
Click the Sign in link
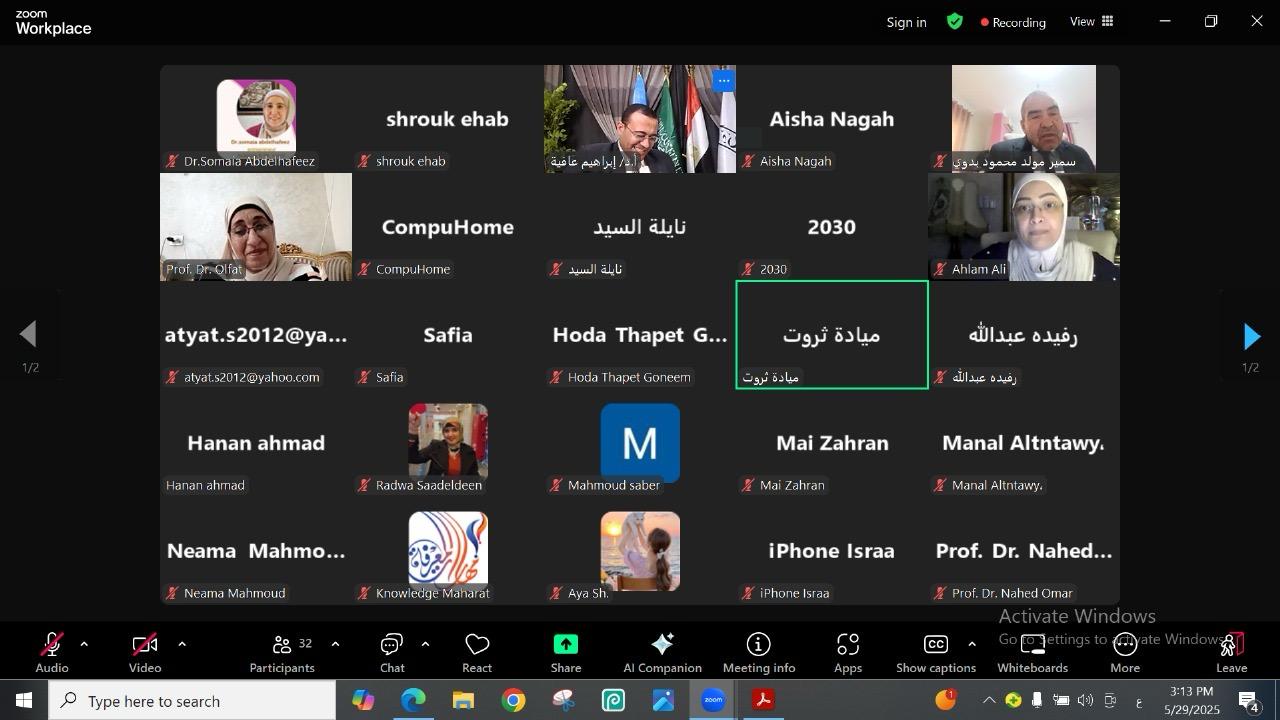[906, 22]
